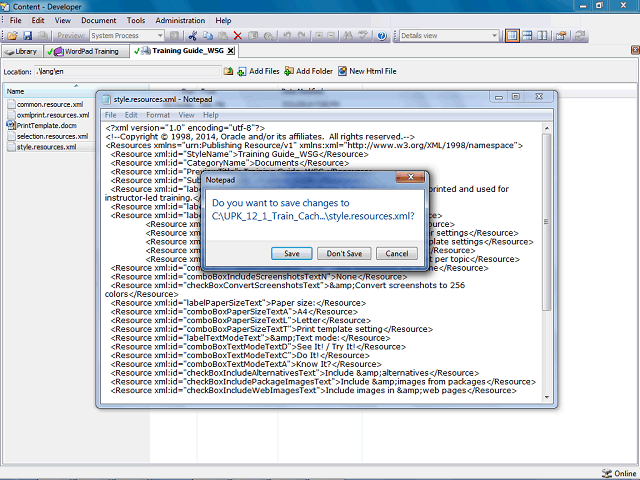Image resolution: width=640 pixels, height=480 pixels.
Task: Open the Help menu in Developer
Action: pyautogui.click(x=223, y=20)
